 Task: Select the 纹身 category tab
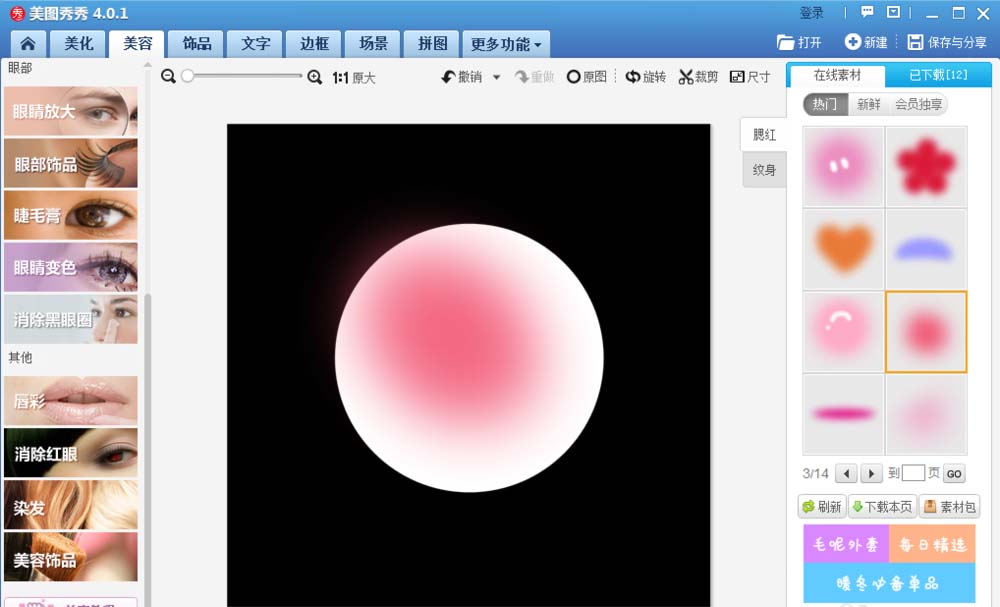764,170
